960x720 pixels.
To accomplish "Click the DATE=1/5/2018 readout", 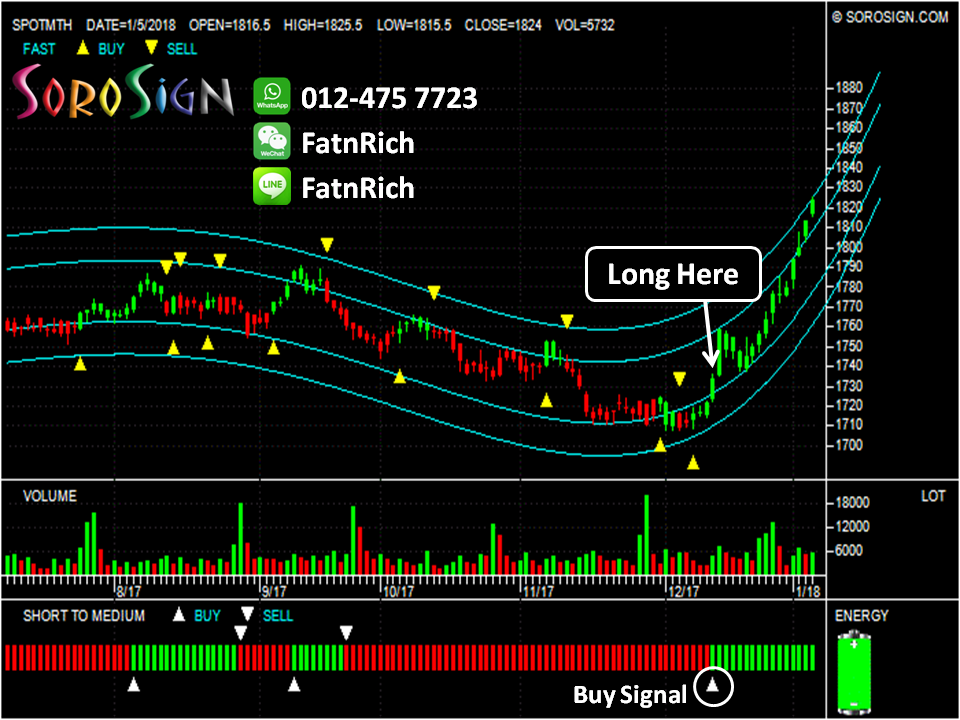I will coord(131,25).
